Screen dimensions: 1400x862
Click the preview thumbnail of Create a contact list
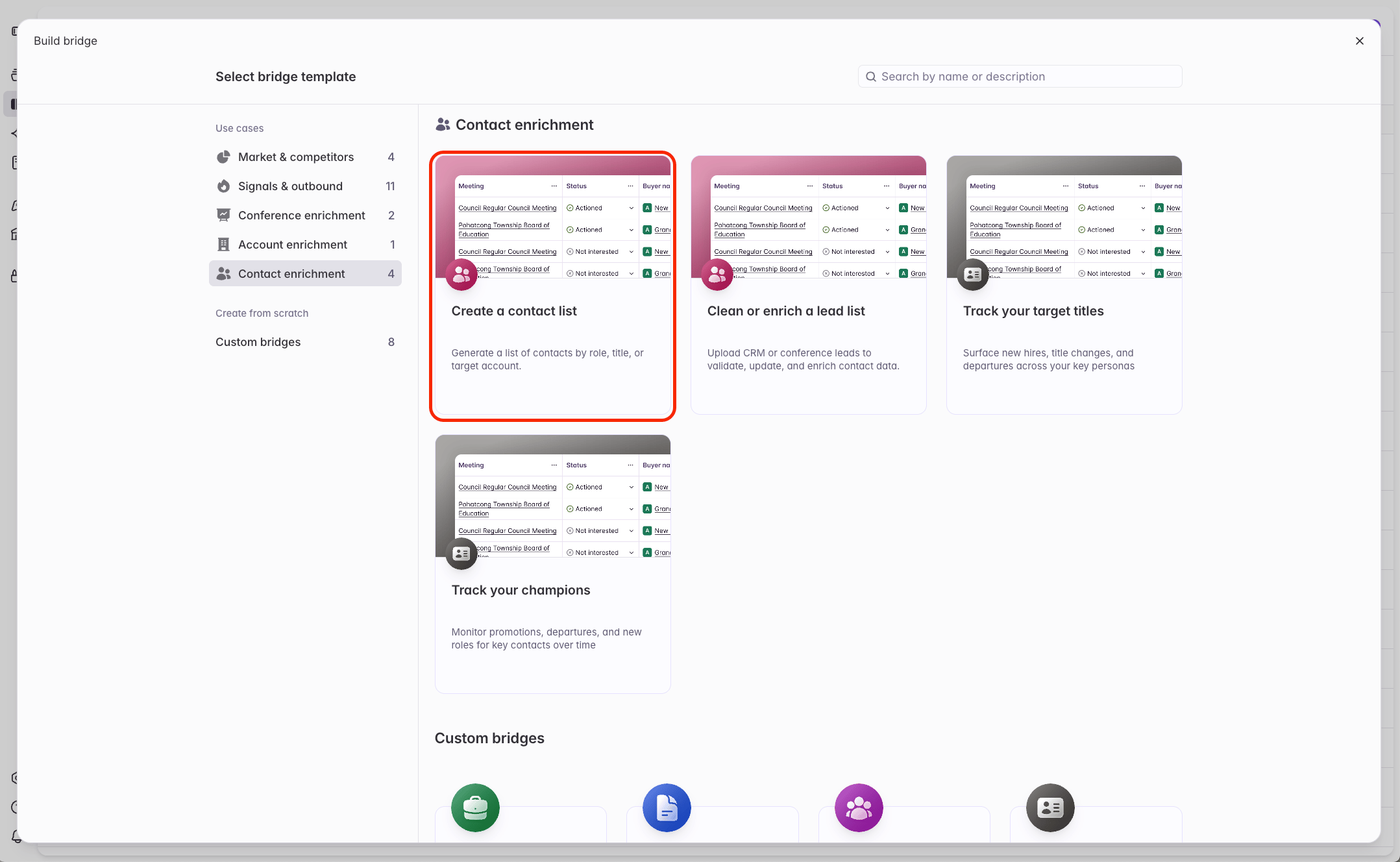tap(553, 217)
